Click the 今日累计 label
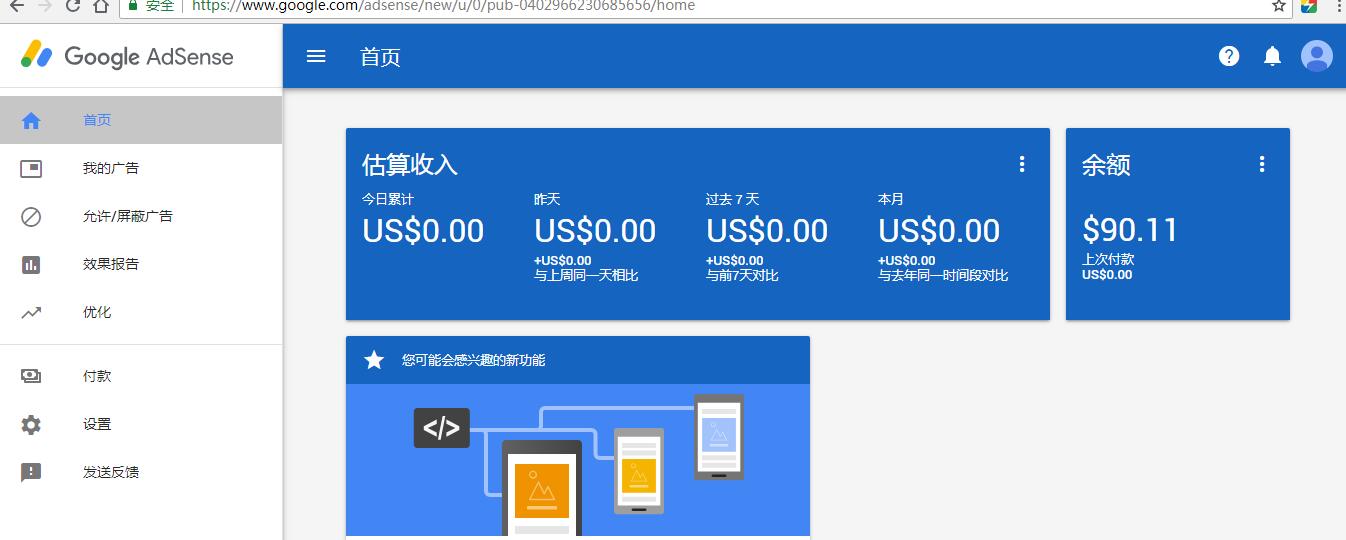This screenshot has width=1346, height=540. (388, 199)
